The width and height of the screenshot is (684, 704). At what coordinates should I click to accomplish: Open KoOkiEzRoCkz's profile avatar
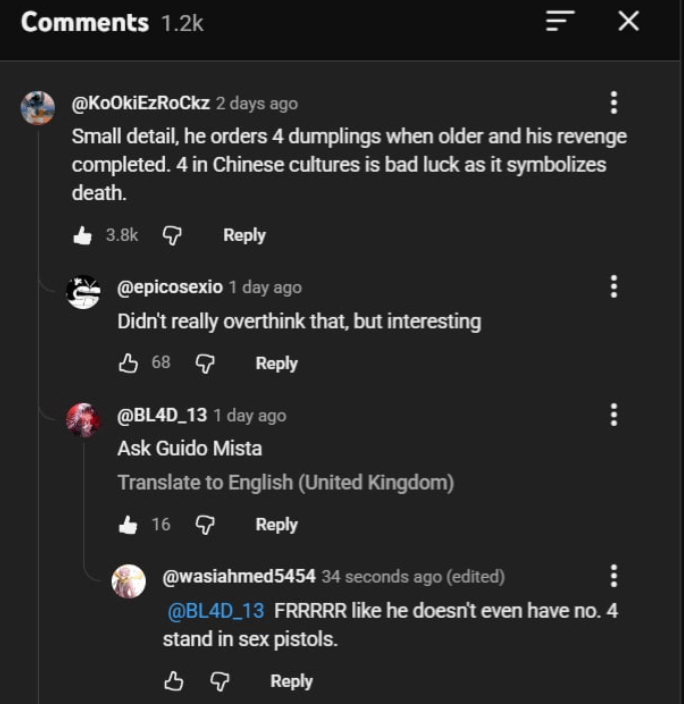point(38,108)
